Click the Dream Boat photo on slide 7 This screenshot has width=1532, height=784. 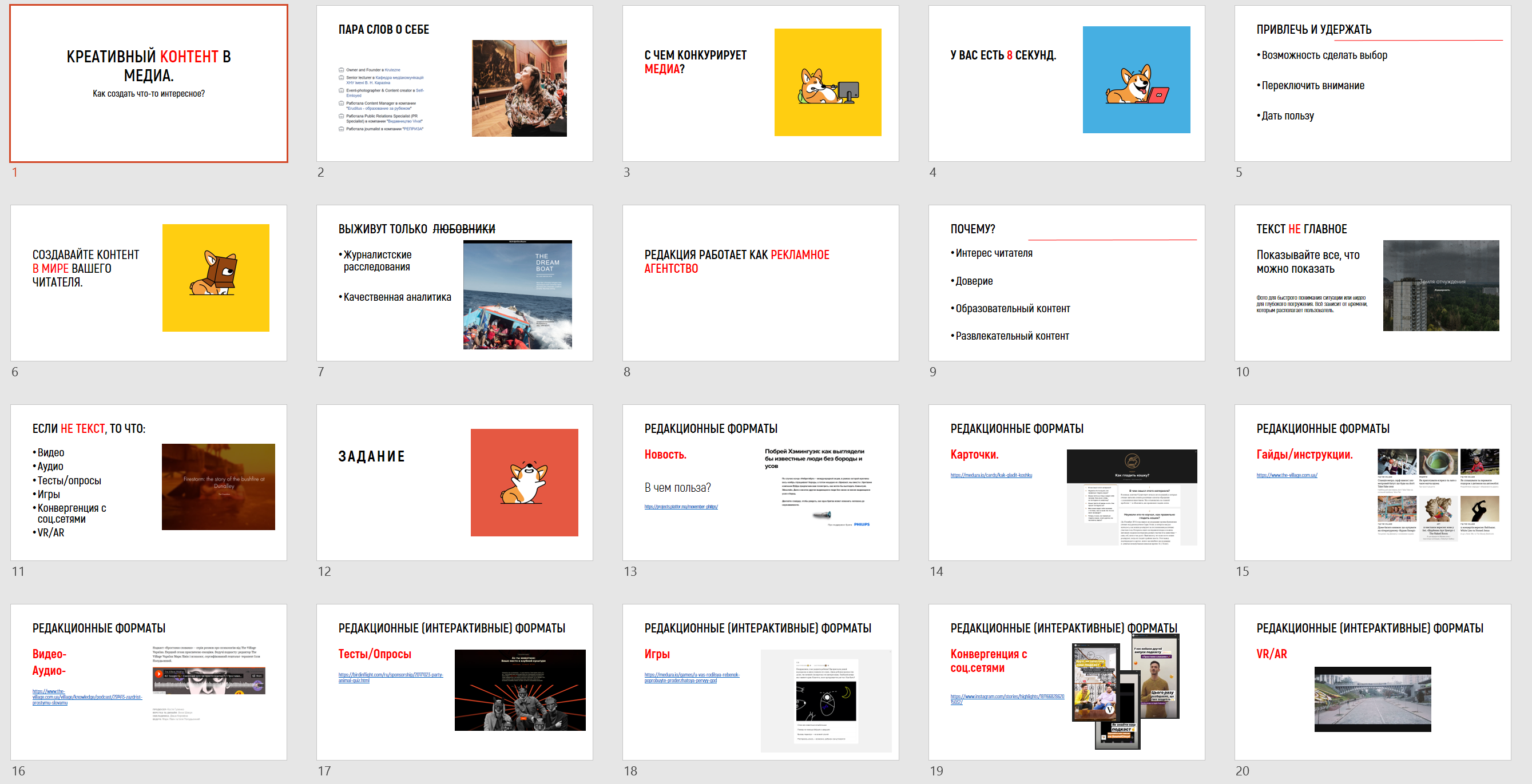[517, 295]
